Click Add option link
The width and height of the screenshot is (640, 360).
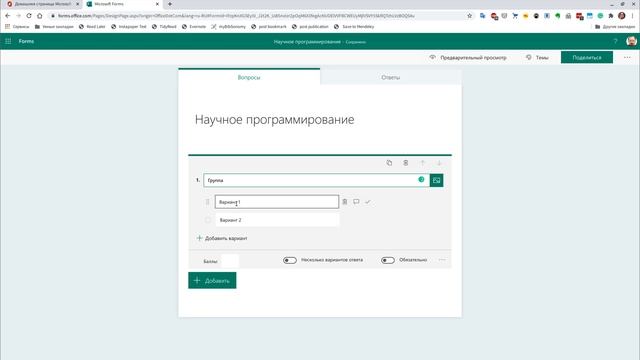point(222,238)
